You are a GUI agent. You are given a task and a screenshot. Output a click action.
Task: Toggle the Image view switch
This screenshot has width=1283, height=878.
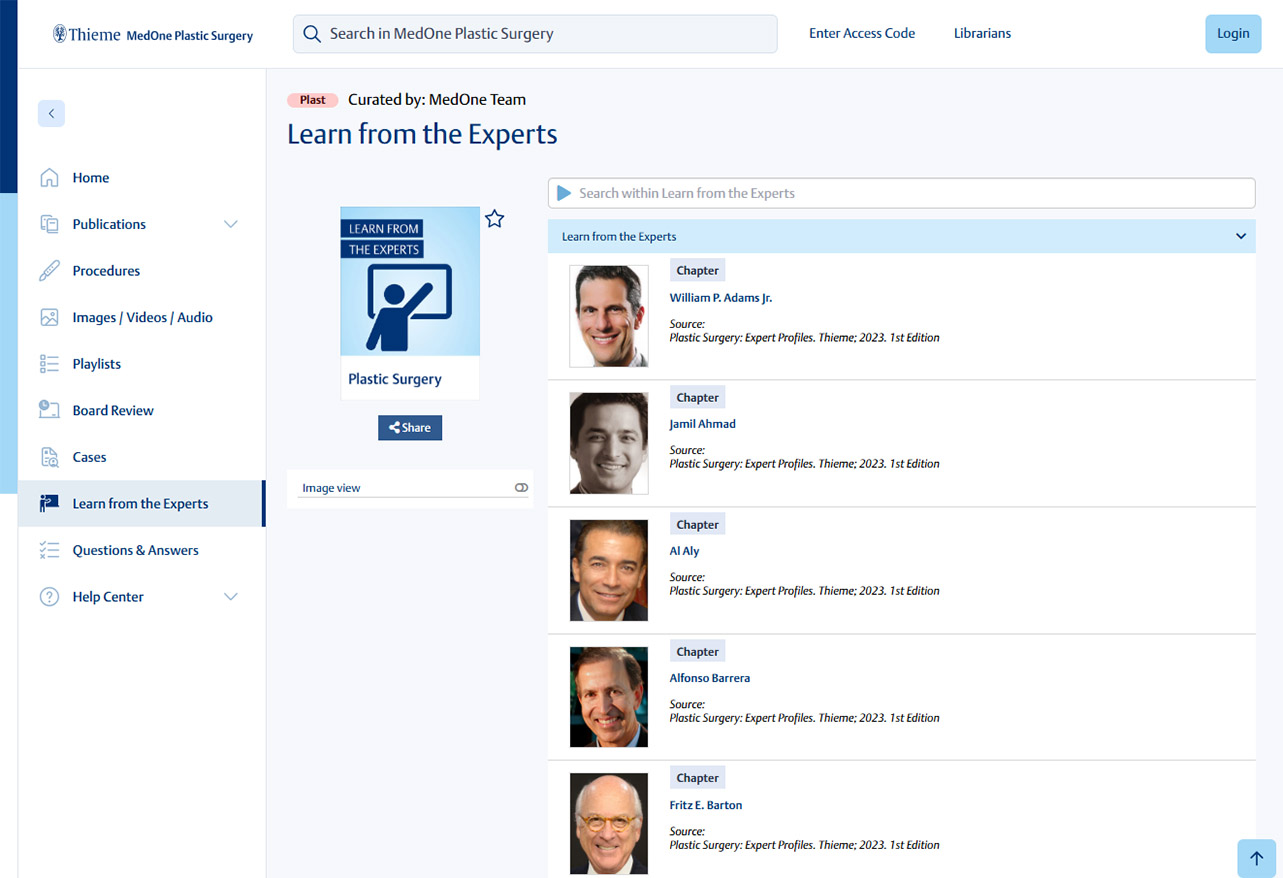coord(521,487)
